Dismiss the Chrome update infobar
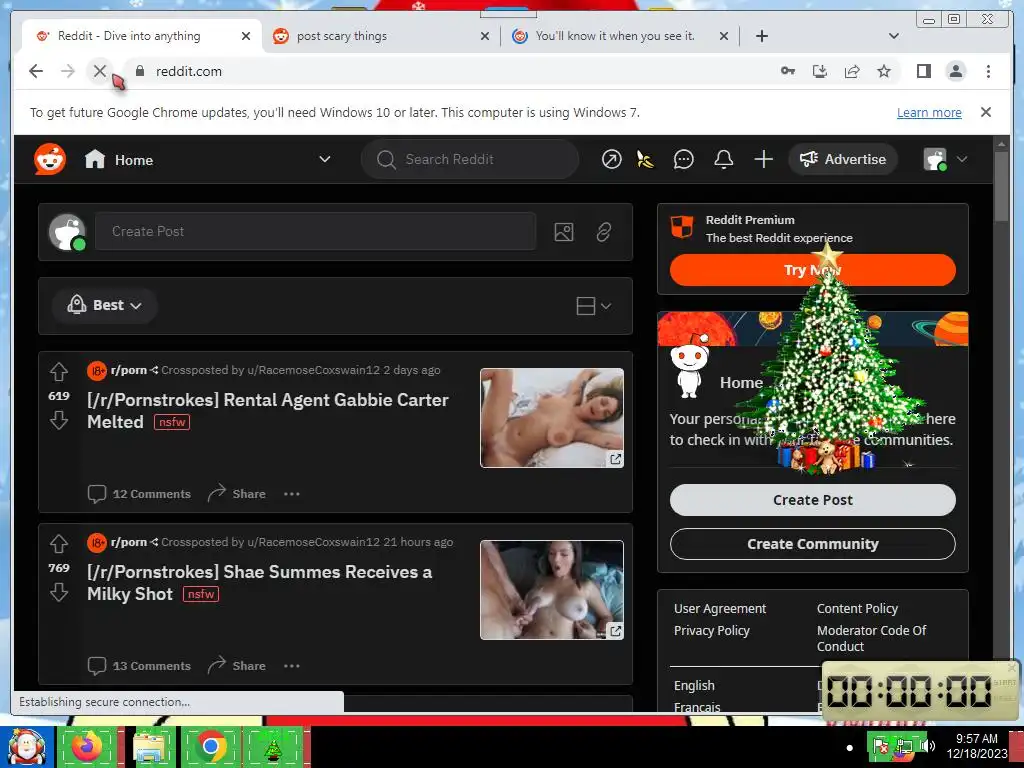1024x768 pixels. (x=985, y=112)
